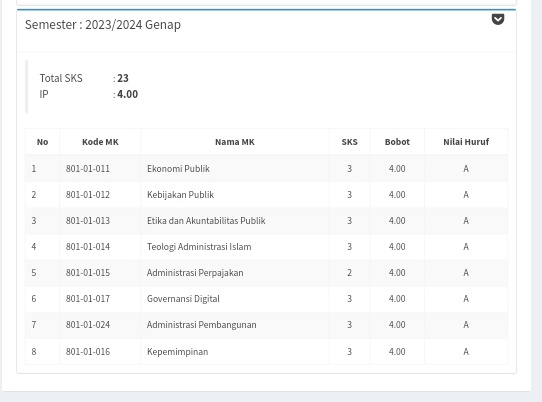Select Administrasi Perpajakan course name
This screenshot has width=542, height=402.
195,273
